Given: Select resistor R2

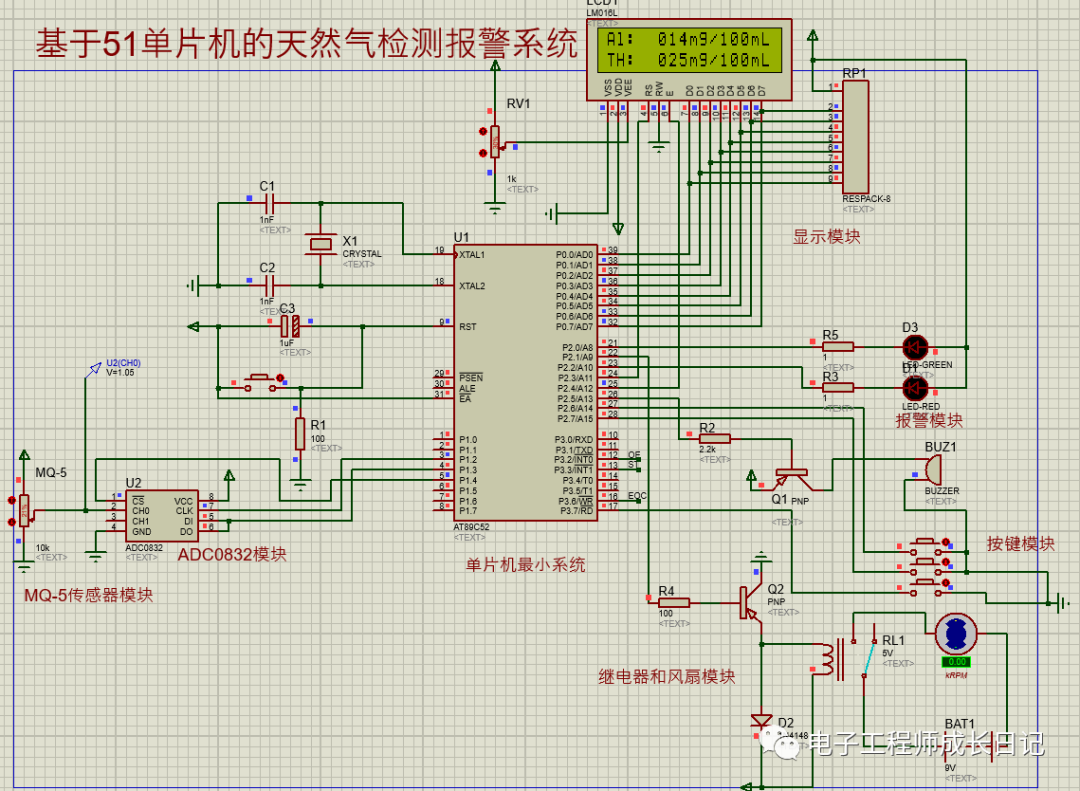Looking at the screenshot, I should [x=714, y=438].
